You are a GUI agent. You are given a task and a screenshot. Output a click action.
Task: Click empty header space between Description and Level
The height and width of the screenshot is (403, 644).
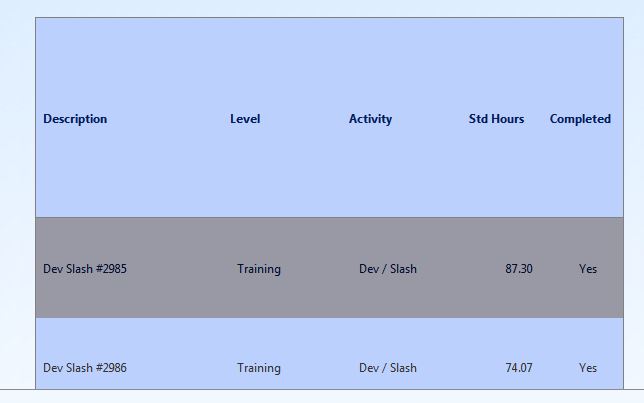pos(168,119)
